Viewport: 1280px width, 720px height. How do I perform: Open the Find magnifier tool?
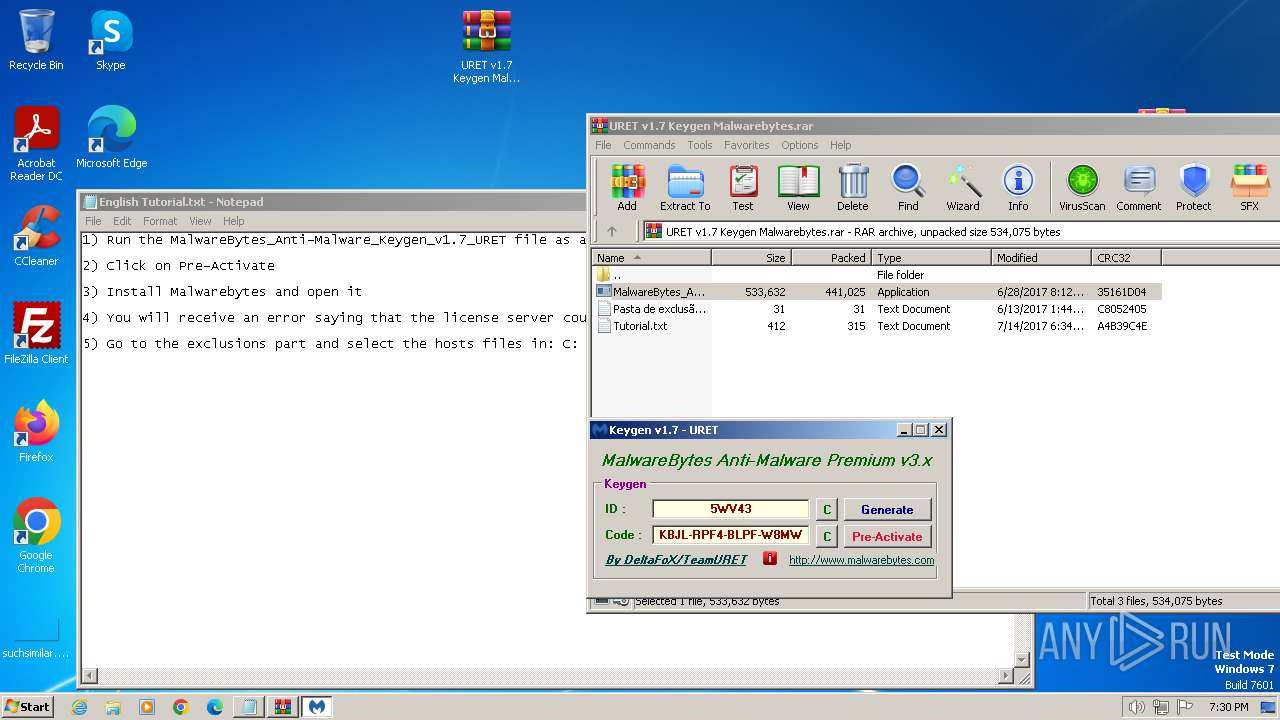tap(908, 188)
